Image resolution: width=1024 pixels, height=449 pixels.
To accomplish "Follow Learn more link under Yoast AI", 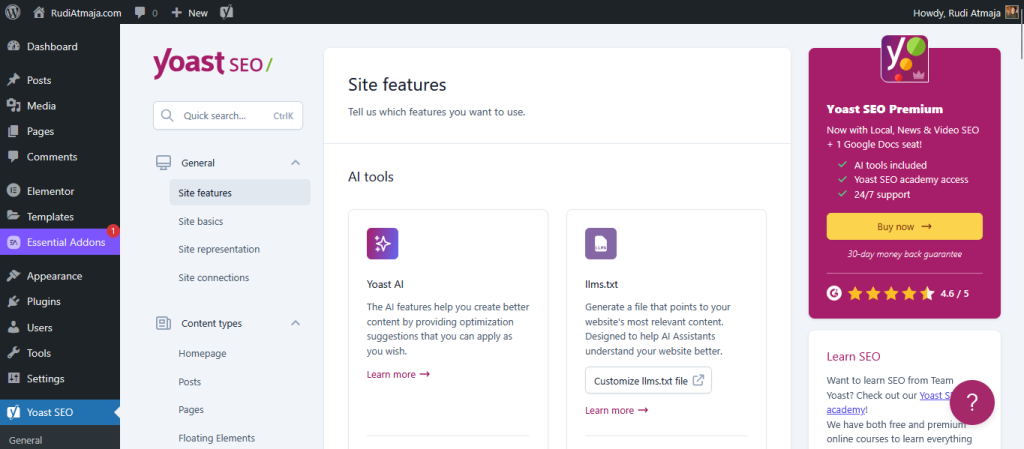I will point(398,375).
